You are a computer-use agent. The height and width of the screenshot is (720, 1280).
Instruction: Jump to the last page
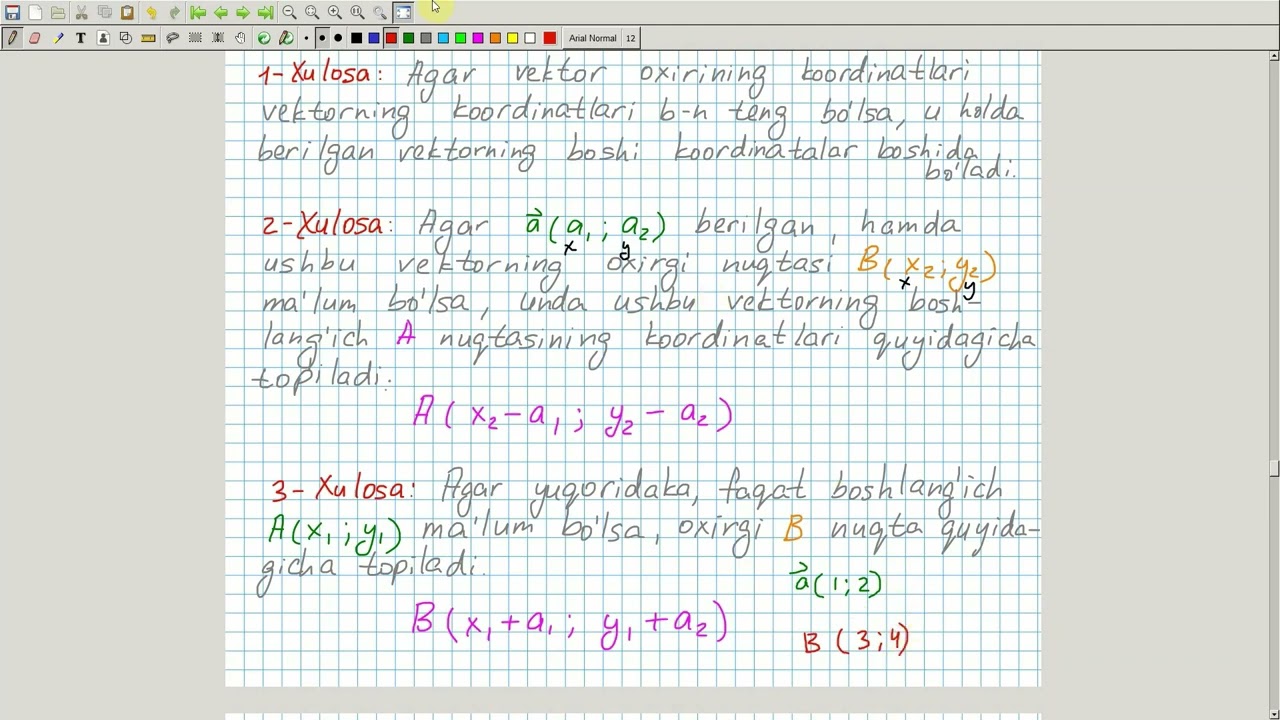pyautogui.click(x=266, y=12)
